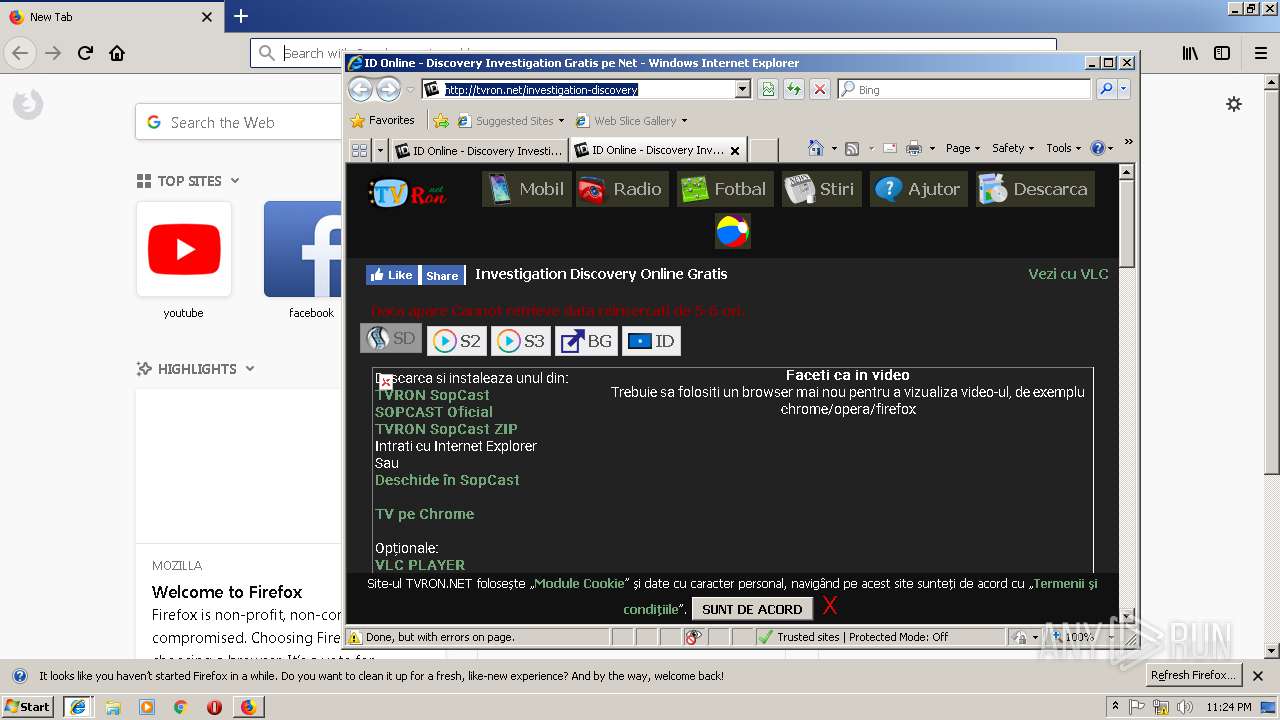Open the Stiri site menu
The image size is (1280, 720).
821,189
